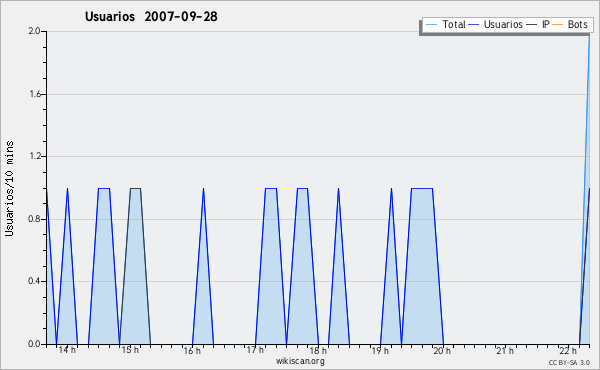Click the Usuarios legend entry
Screen dimensions: 600x370
pos(496,24)
